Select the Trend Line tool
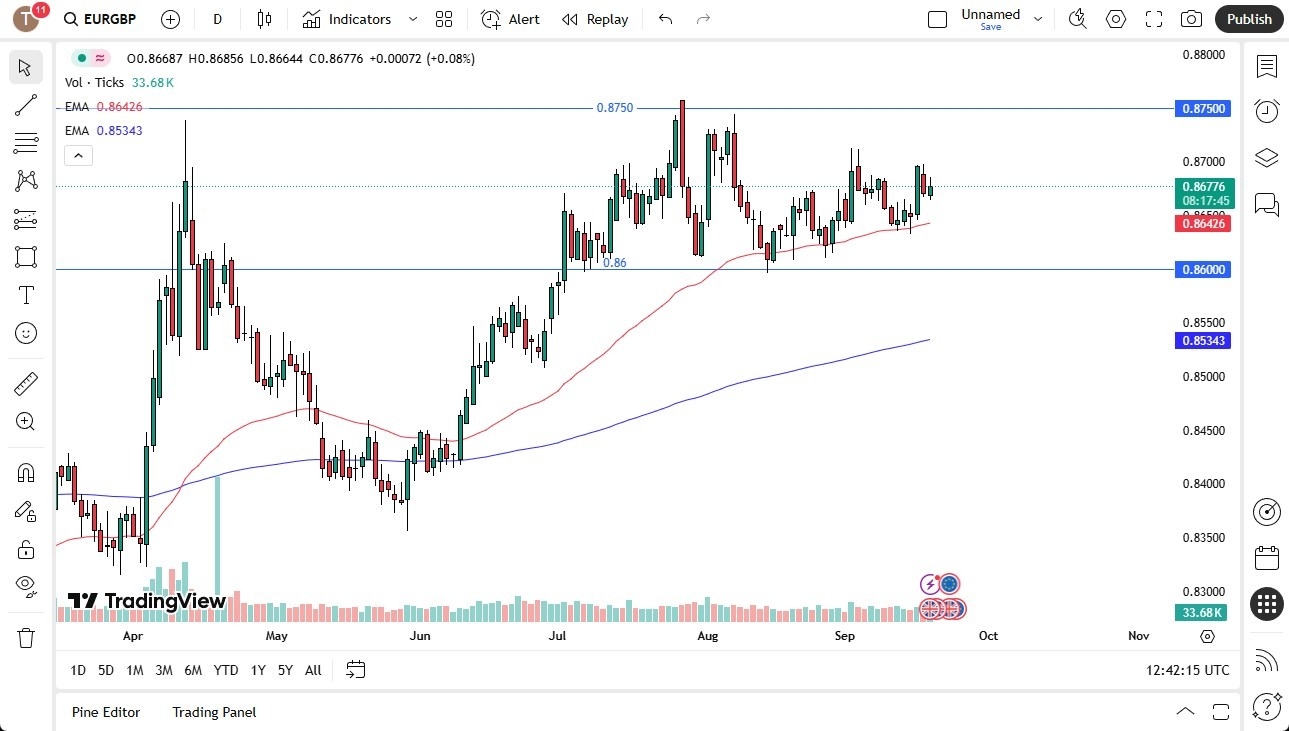Image resolution: width=1289 pixels, height=731 pixels. point(25,105)
